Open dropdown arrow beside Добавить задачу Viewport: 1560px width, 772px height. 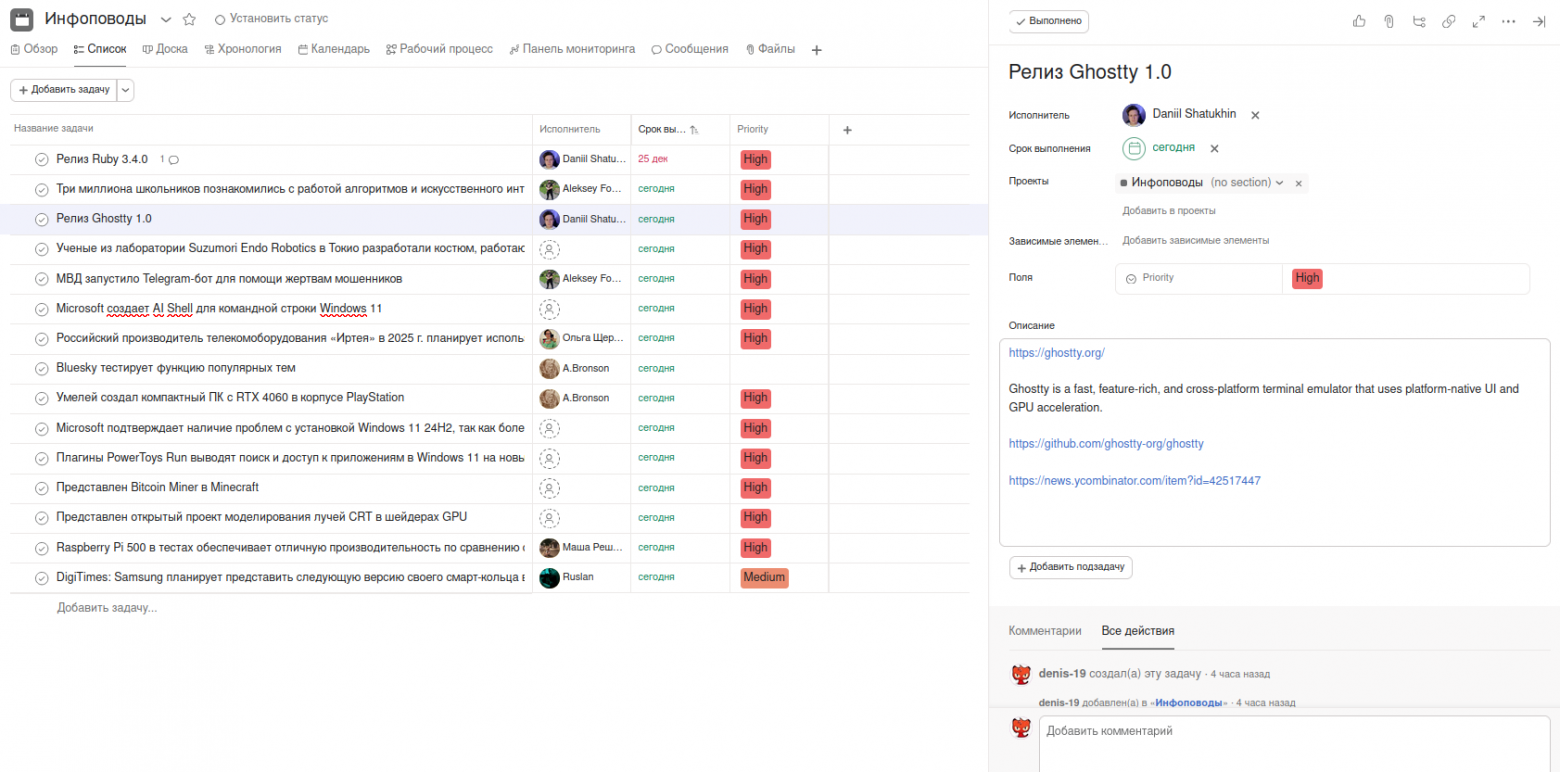pyautogui.click(x=125, y=90)
